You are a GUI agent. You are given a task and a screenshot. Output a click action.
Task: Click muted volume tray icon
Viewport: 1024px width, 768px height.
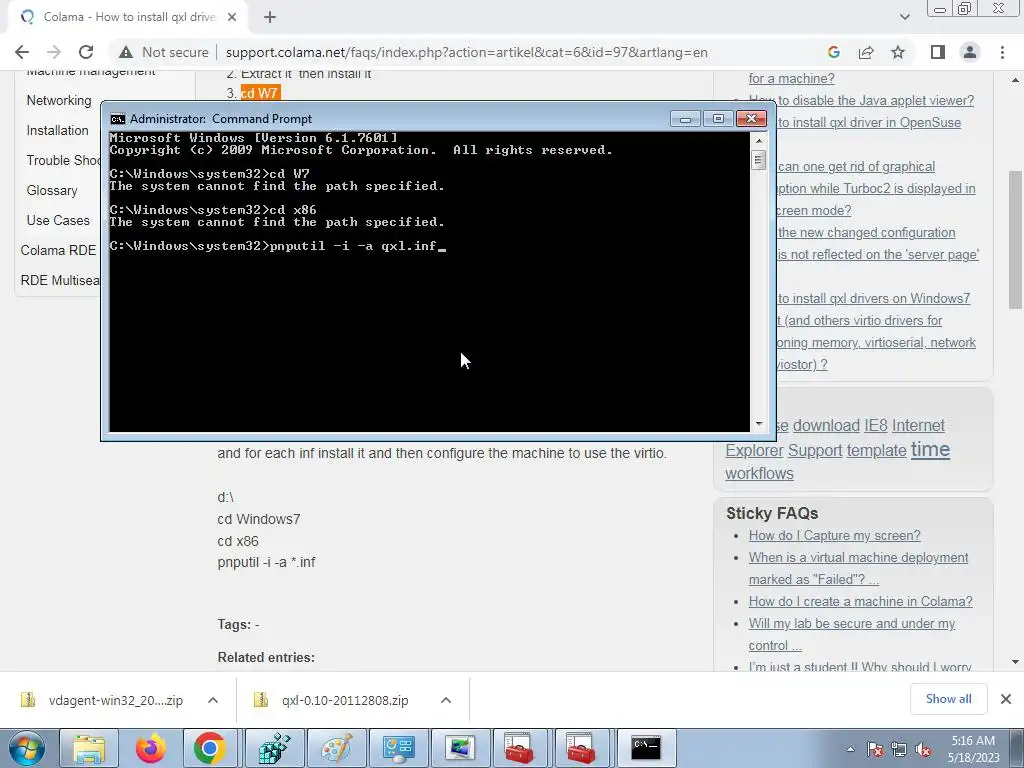pos(923,750)
